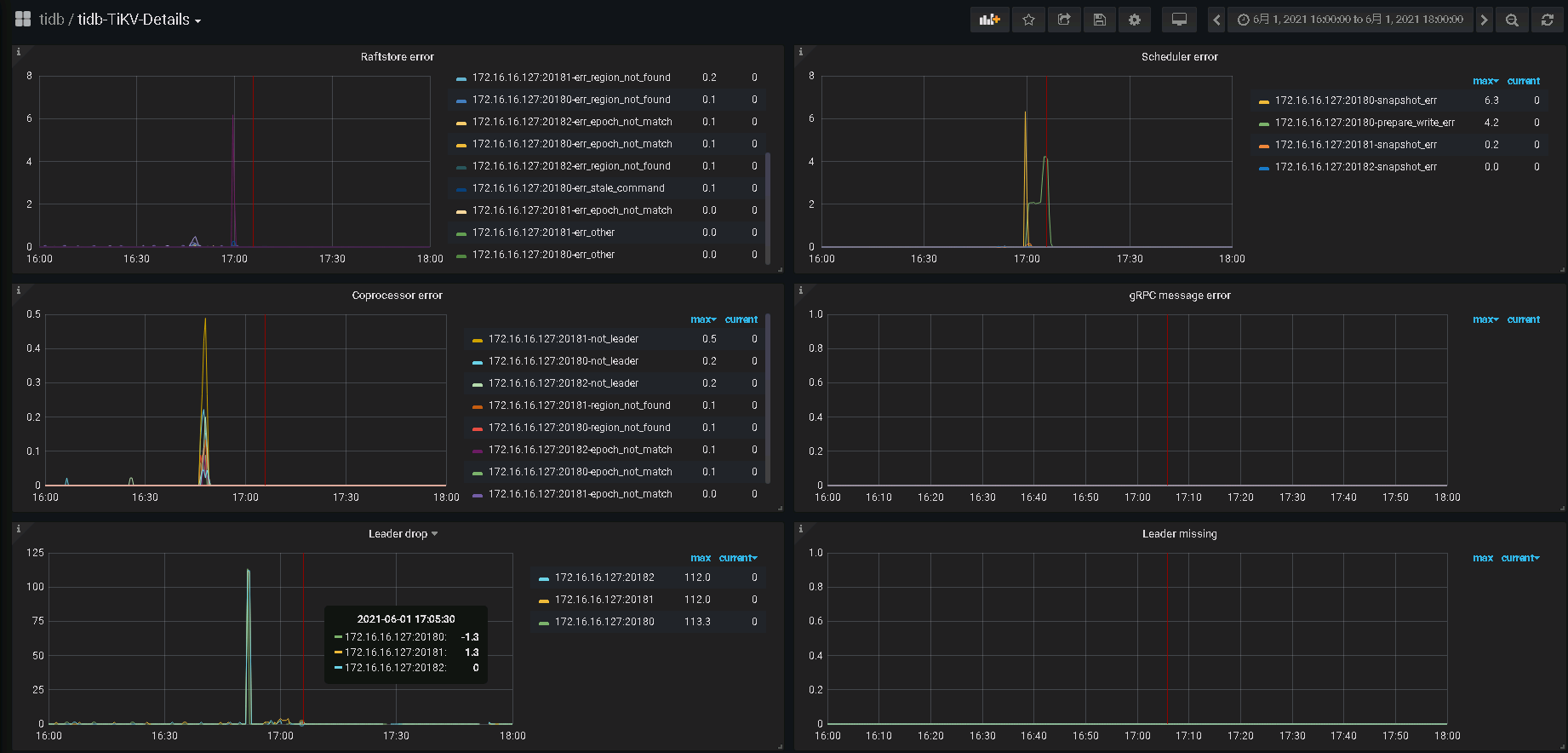Click color swatch of 172.16.16.127:20180-prepare_write_err
This screenshot has height=753, width=1568.
(1263, 124)
